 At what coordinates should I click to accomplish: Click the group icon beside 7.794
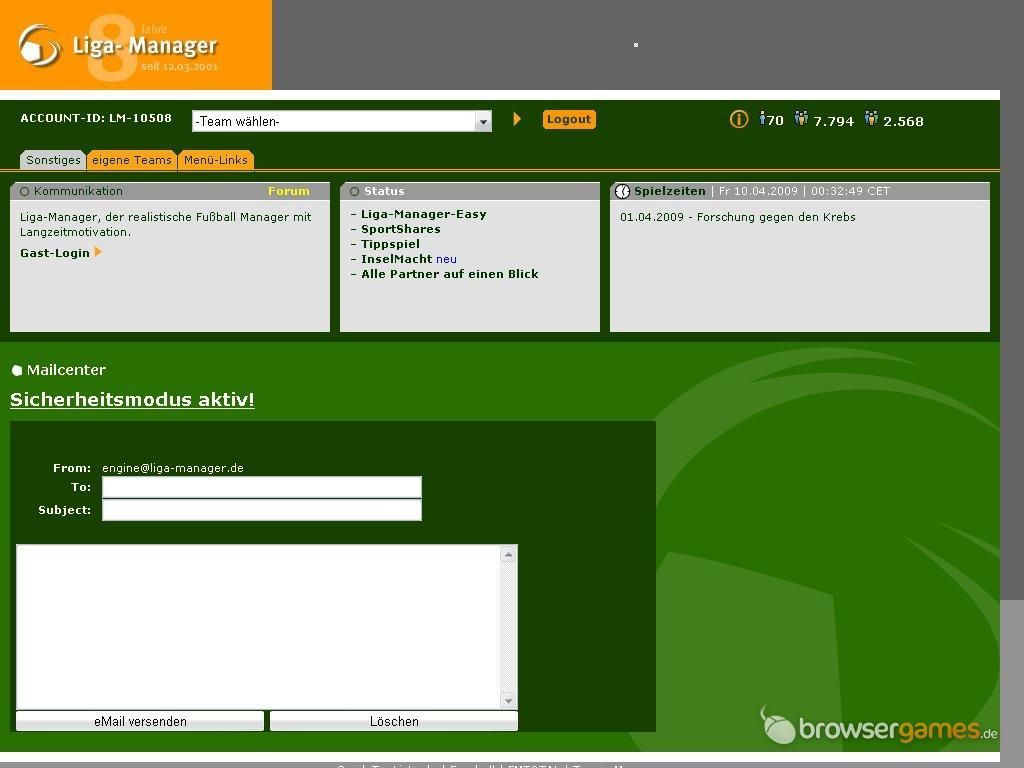[x=801, y=118]
